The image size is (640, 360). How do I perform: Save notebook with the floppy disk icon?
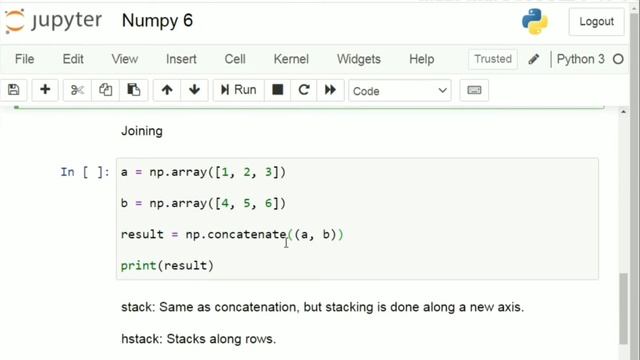(x=13, y=90)
